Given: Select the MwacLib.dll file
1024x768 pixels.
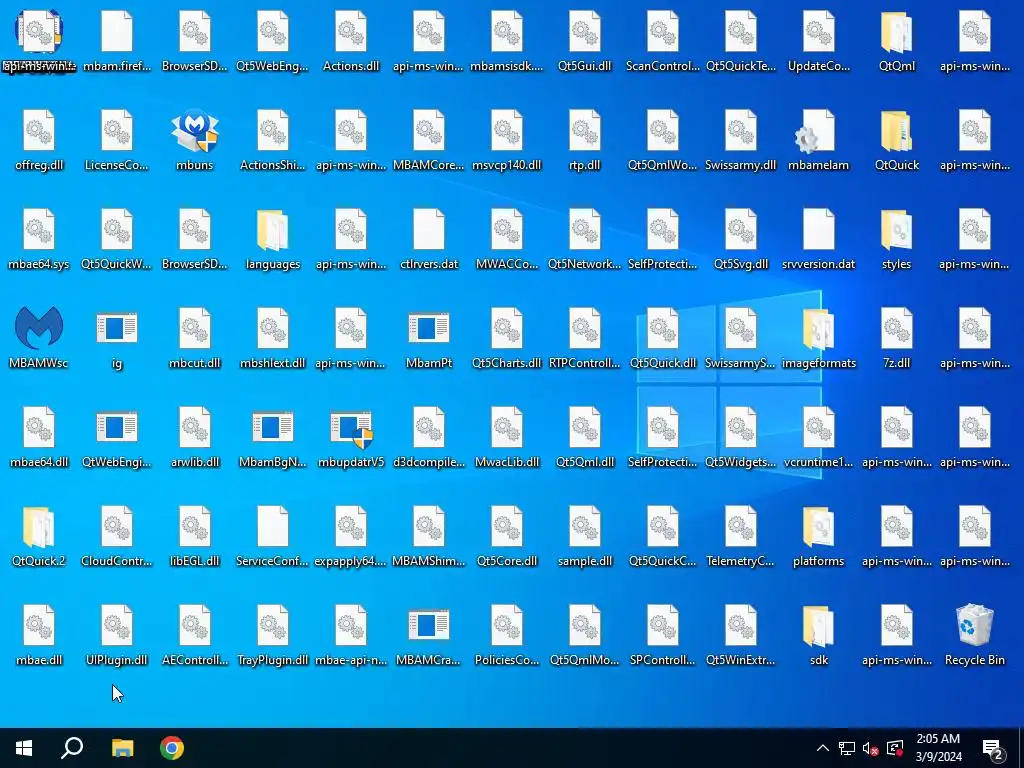Looking at the screenshot, I should 507,427.
